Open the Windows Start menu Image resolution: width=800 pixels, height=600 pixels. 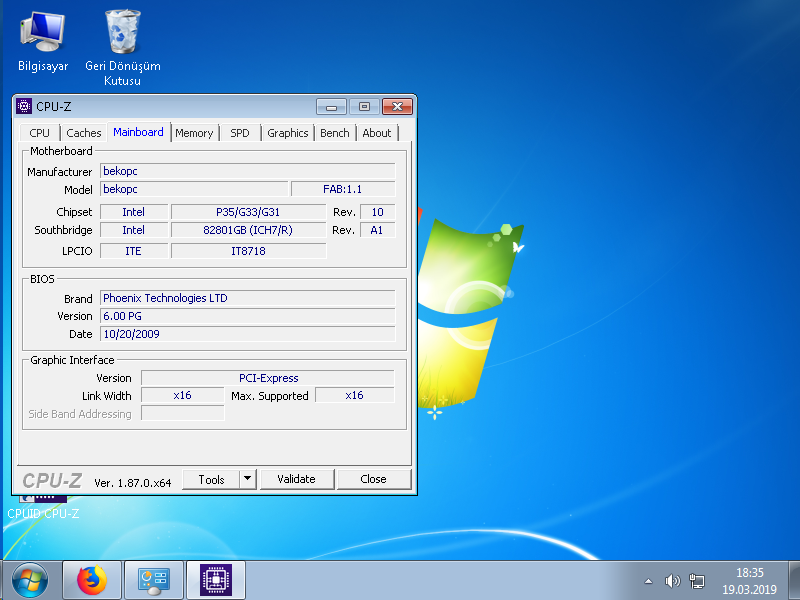[x=30, y=580]
